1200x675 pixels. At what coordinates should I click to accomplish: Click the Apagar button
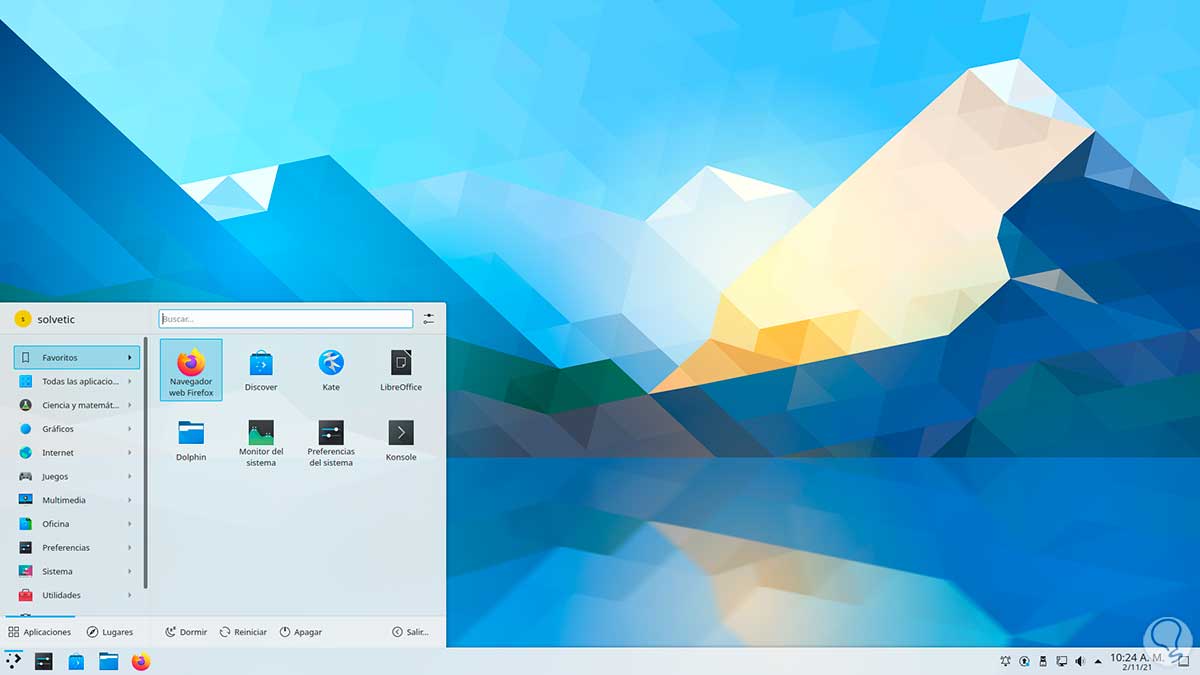pyautogui.click(x=301, y=631)
